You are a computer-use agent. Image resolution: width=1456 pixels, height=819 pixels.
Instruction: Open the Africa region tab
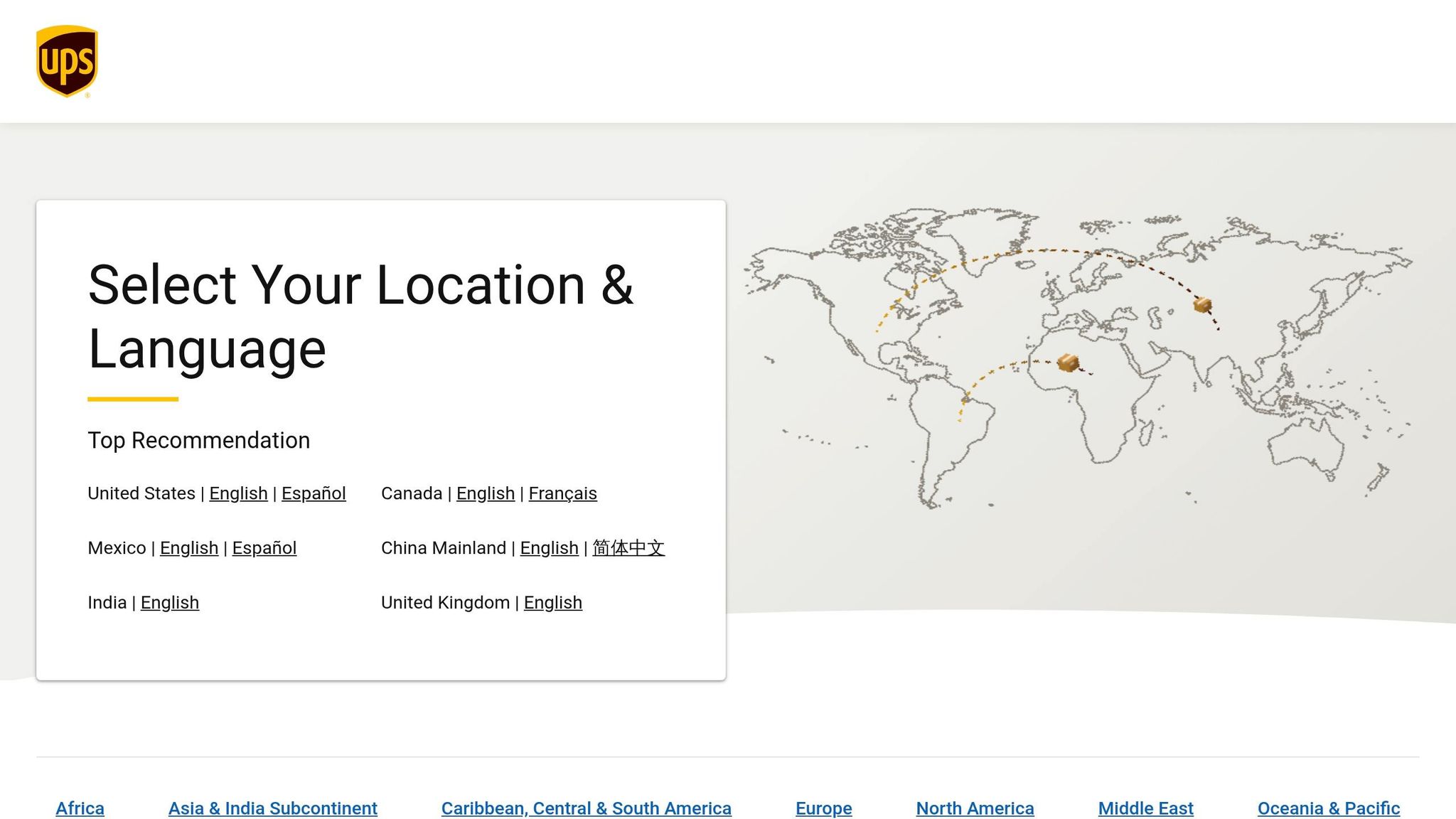pyautogui.click(x=80, y=808)
